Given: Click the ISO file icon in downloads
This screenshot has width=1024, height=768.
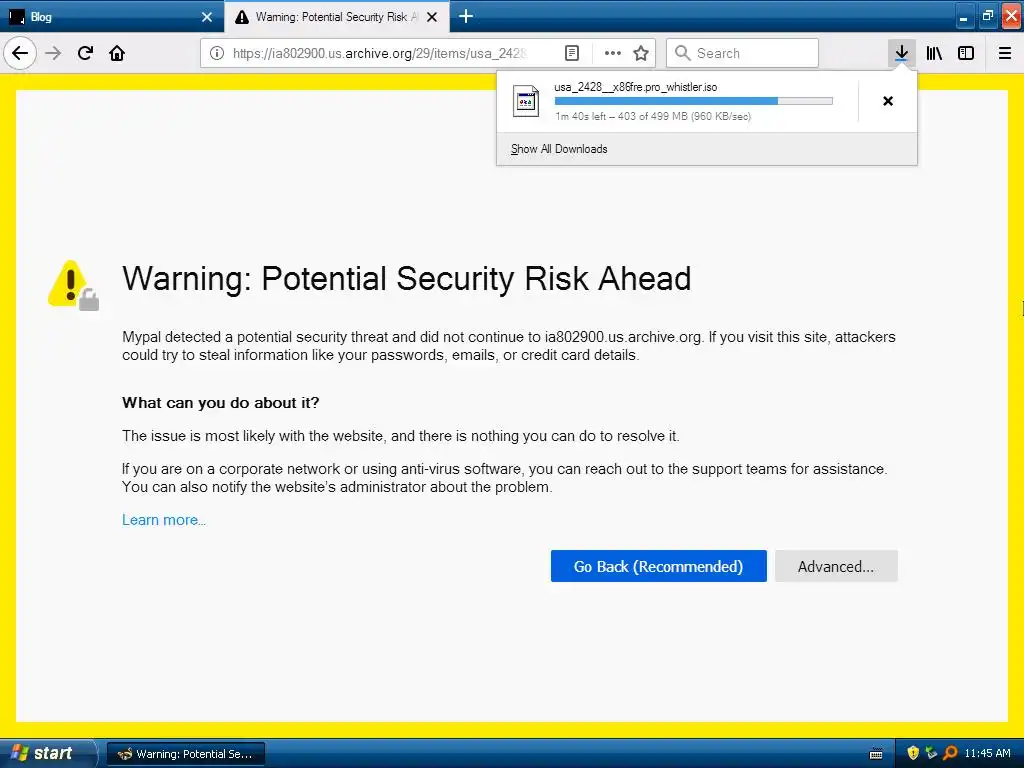Looking at the screenshot, I should [x=526, y=101].
